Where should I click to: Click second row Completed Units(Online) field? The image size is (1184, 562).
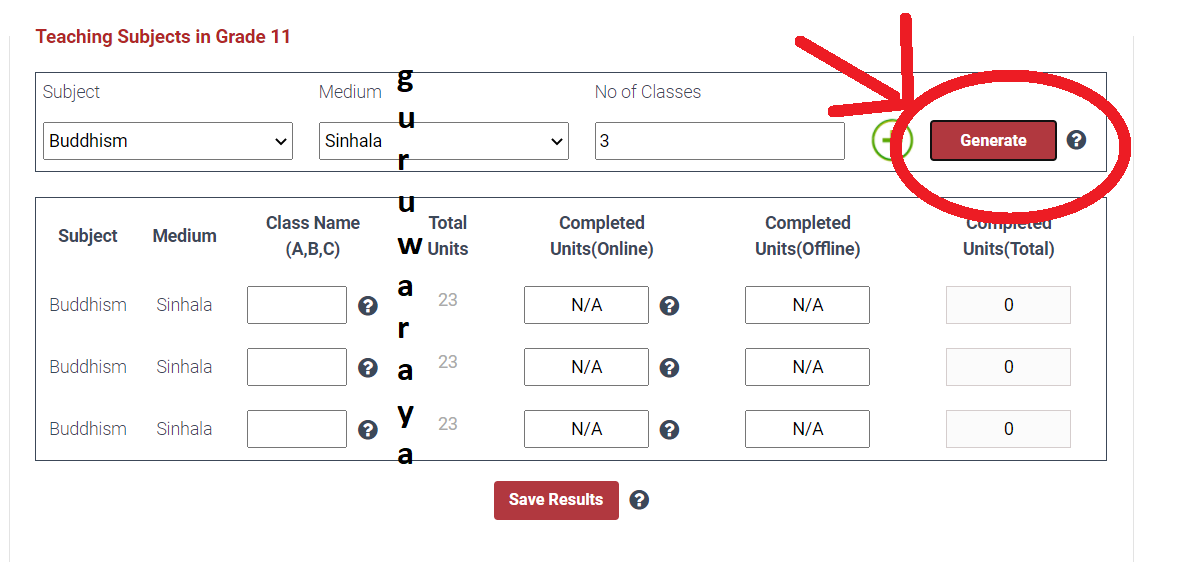pyautogui.click(x=587, y=367)
